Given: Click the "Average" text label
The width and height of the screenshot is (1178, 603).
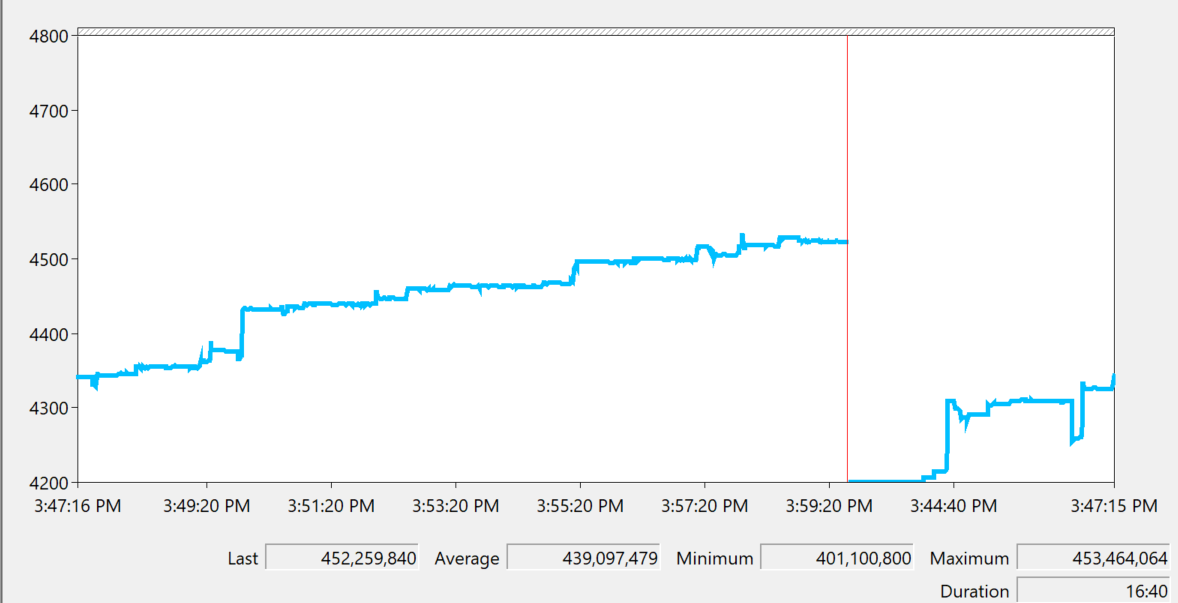Looking at the screenshot, I should (466, 558).
